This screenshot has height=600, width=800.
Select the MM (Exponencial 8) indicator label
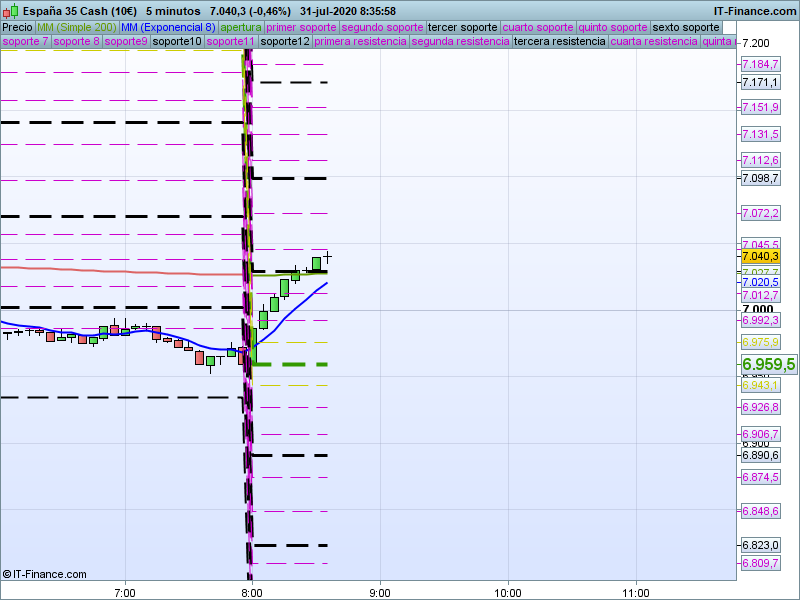168,28
